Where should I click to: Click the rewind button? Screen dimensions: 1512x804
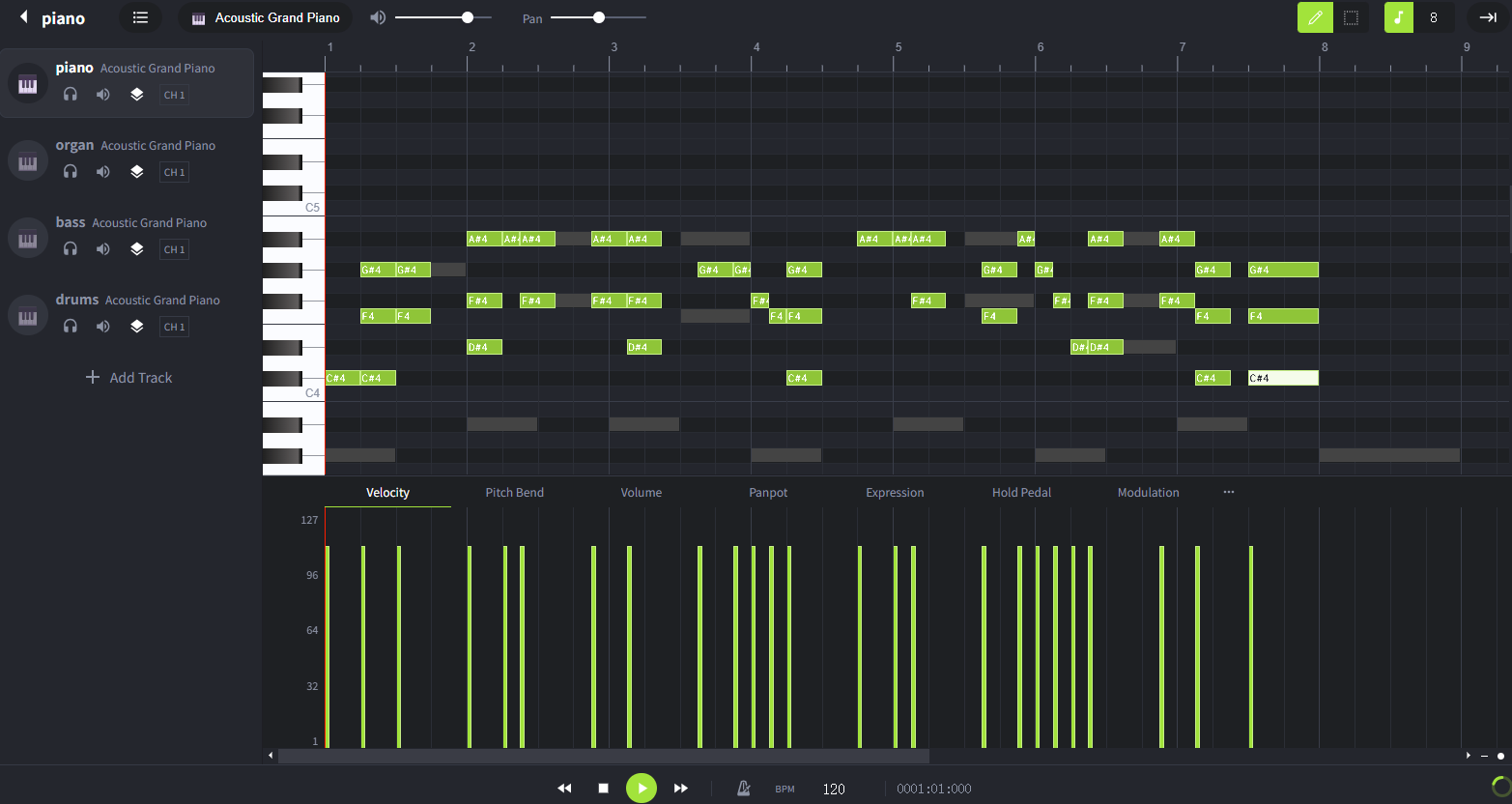pos(564,789)
